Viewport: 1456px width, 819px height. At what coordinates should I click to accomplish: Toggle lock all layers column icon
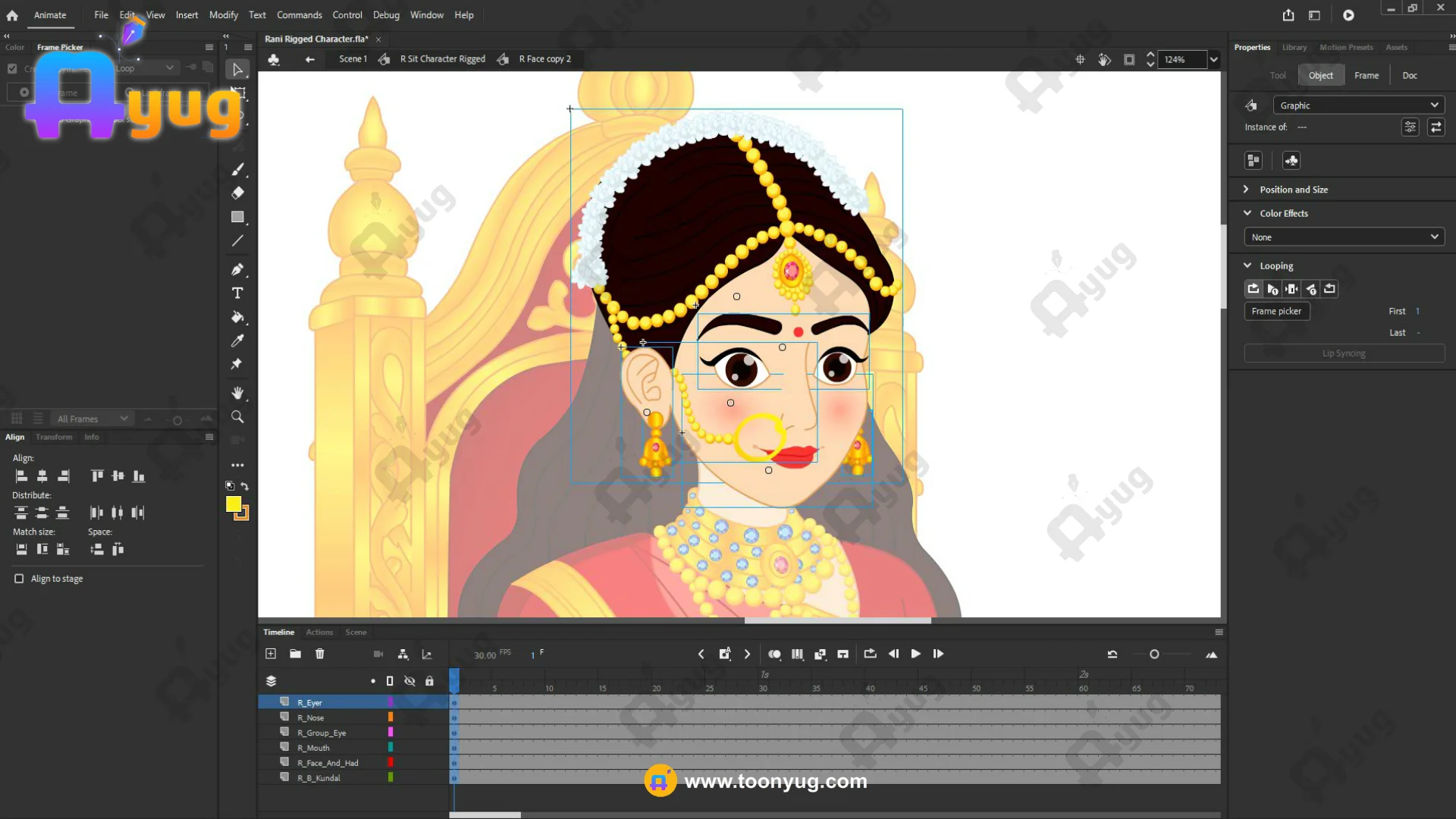429,681
